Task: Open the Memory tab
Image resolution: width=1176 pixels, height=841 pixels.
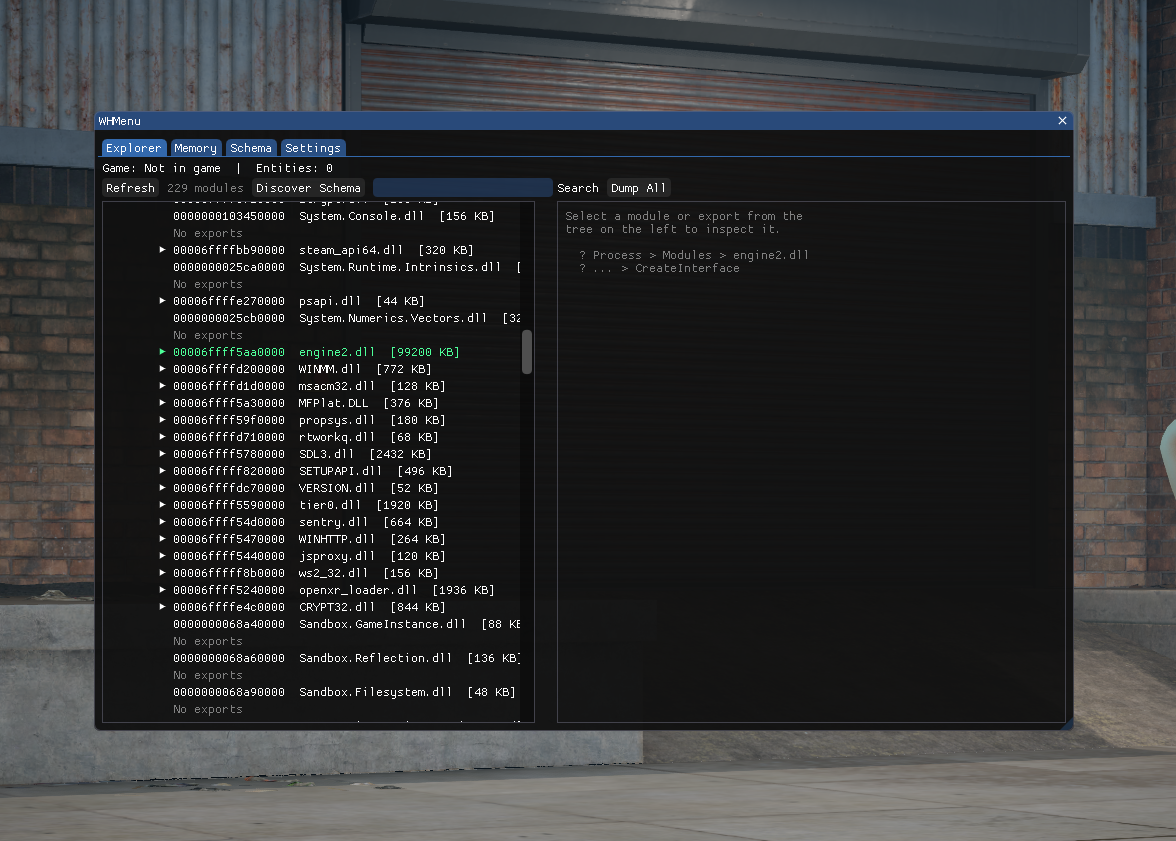Action: coord(195,148)
